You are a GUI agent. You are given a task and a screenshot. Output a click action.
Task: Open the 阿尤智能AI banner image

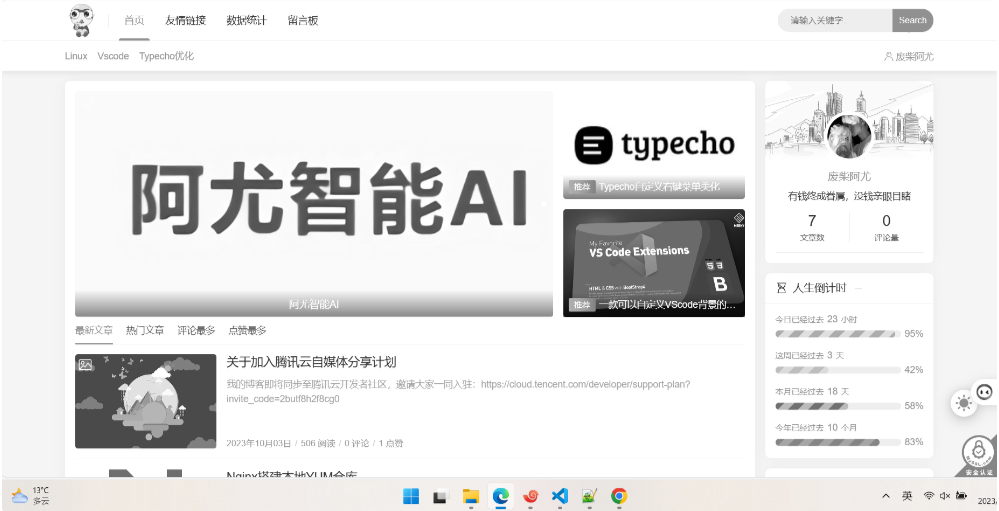313,203
